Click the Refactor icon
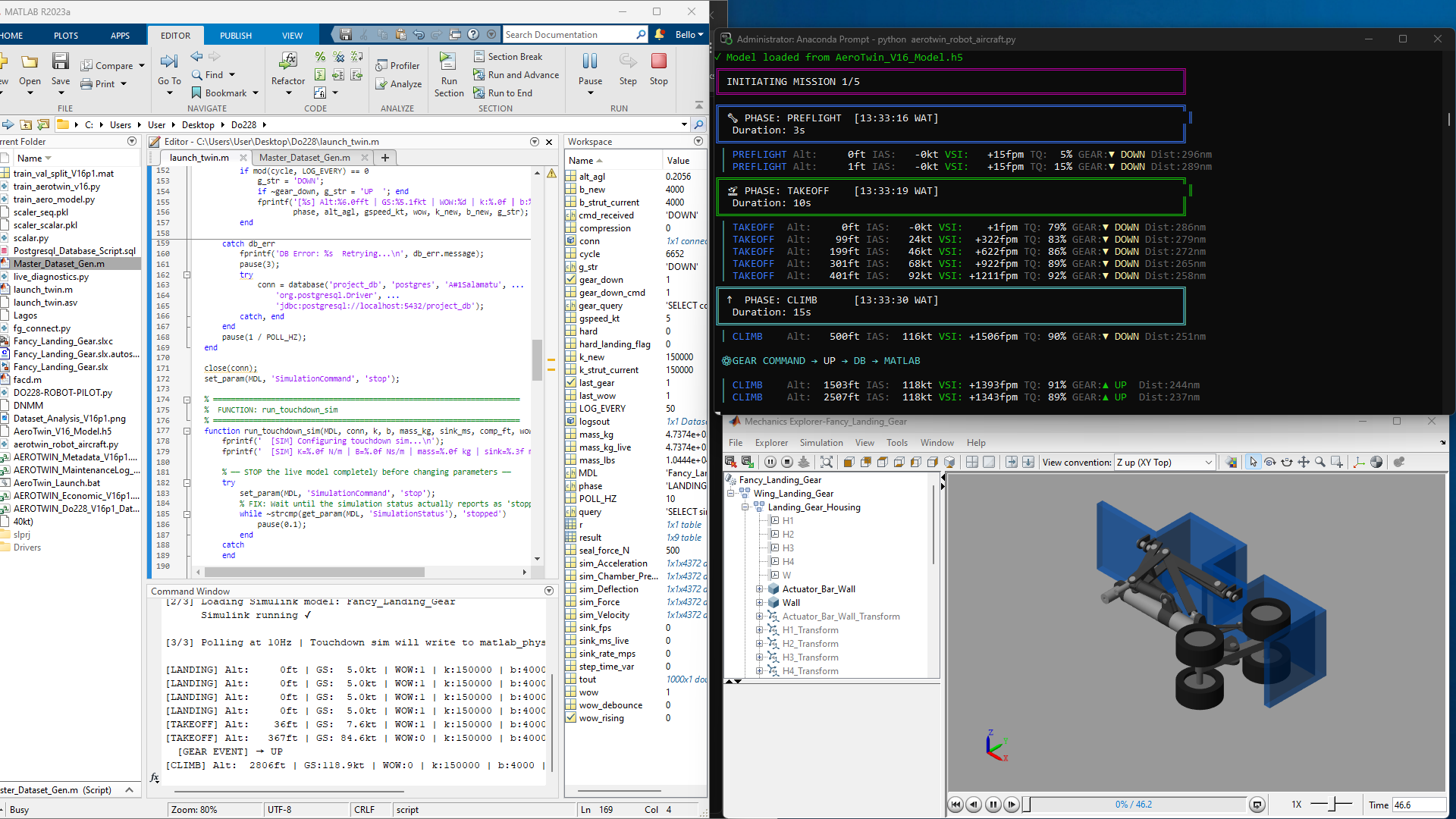 [x=288, y=61]
